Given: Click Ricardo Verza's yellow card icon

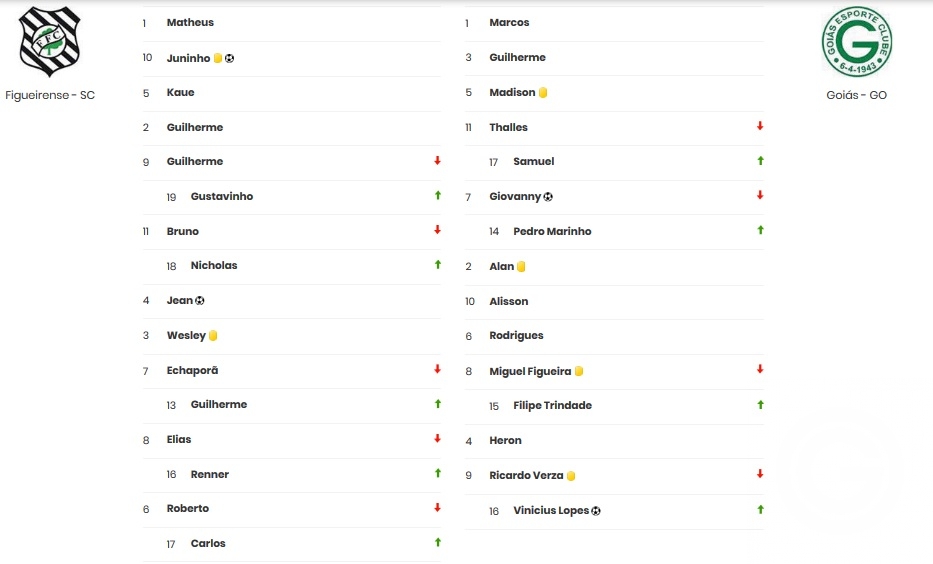Looking at the screenshot, I should [571, 476].
